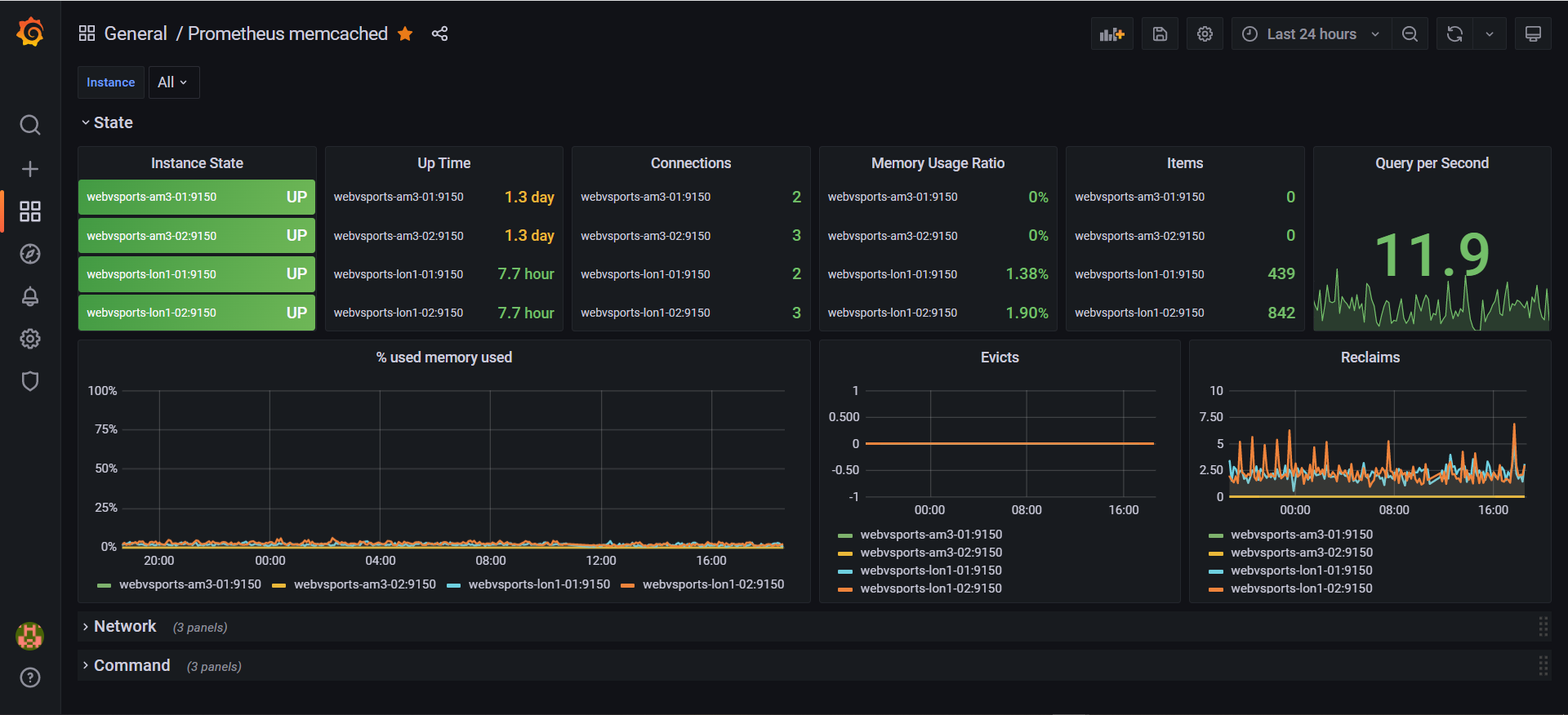Screen dimensions: 1568x715
Task: Open the Create plus menu in sidebar
Action: (x=30, y=169)
